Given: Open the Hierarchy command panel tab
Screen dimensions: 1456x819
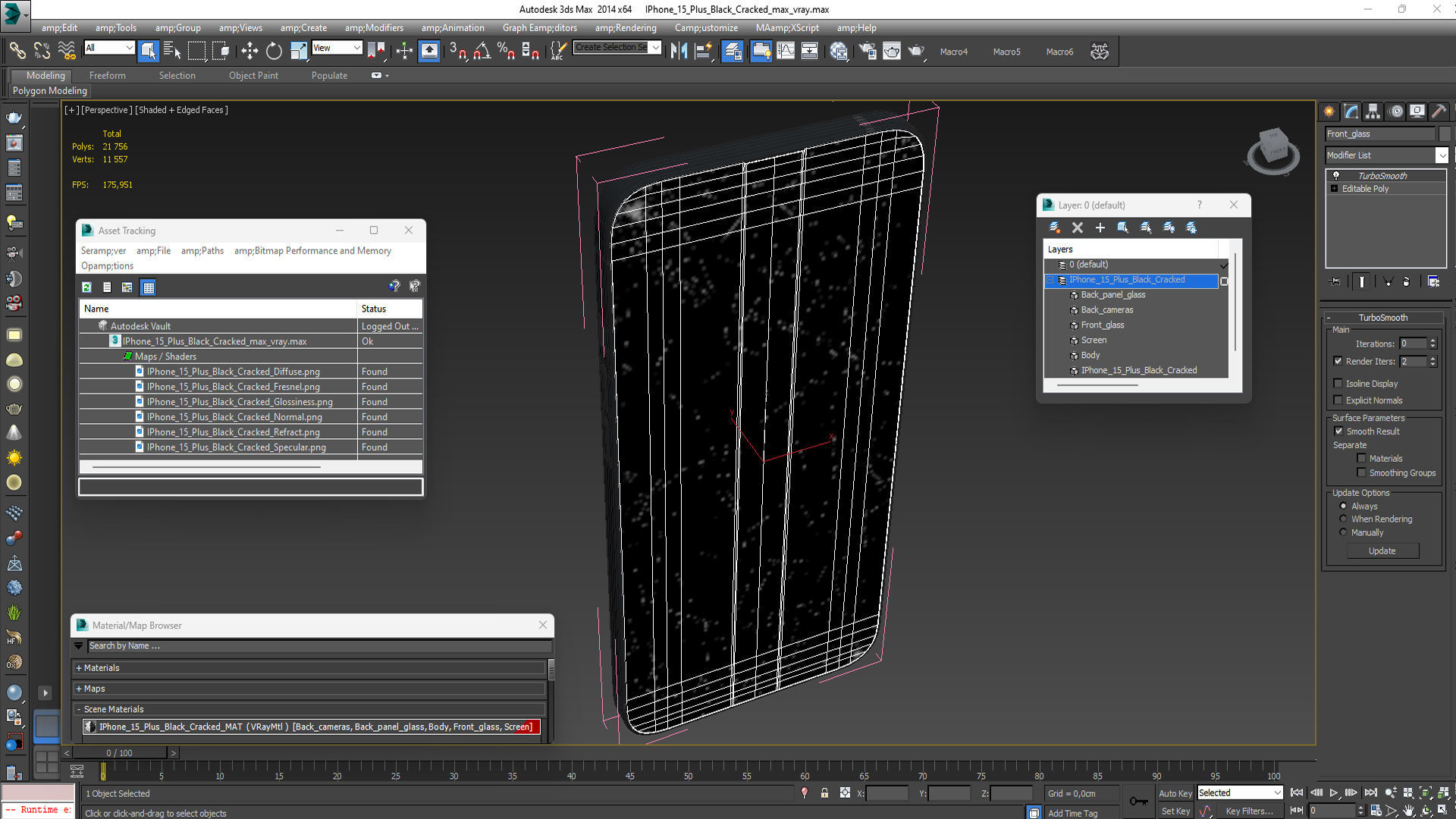Looking at the screenshot, I should click(1373, 111).
